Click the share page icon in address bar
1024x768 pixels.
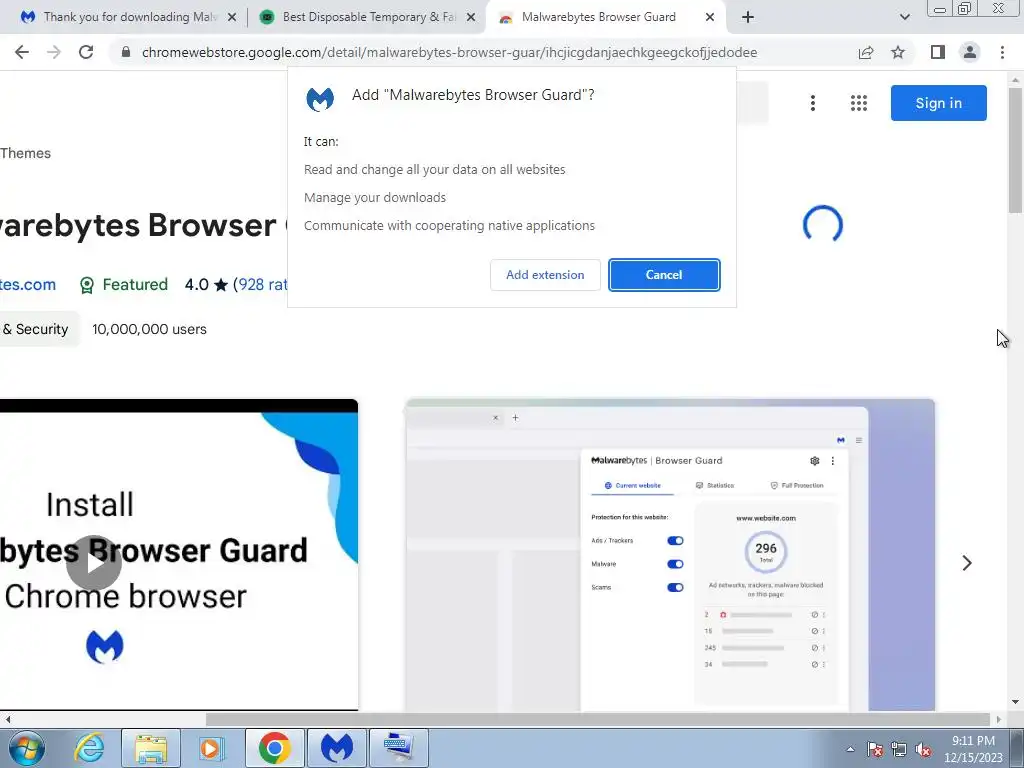tap(866, 52)
